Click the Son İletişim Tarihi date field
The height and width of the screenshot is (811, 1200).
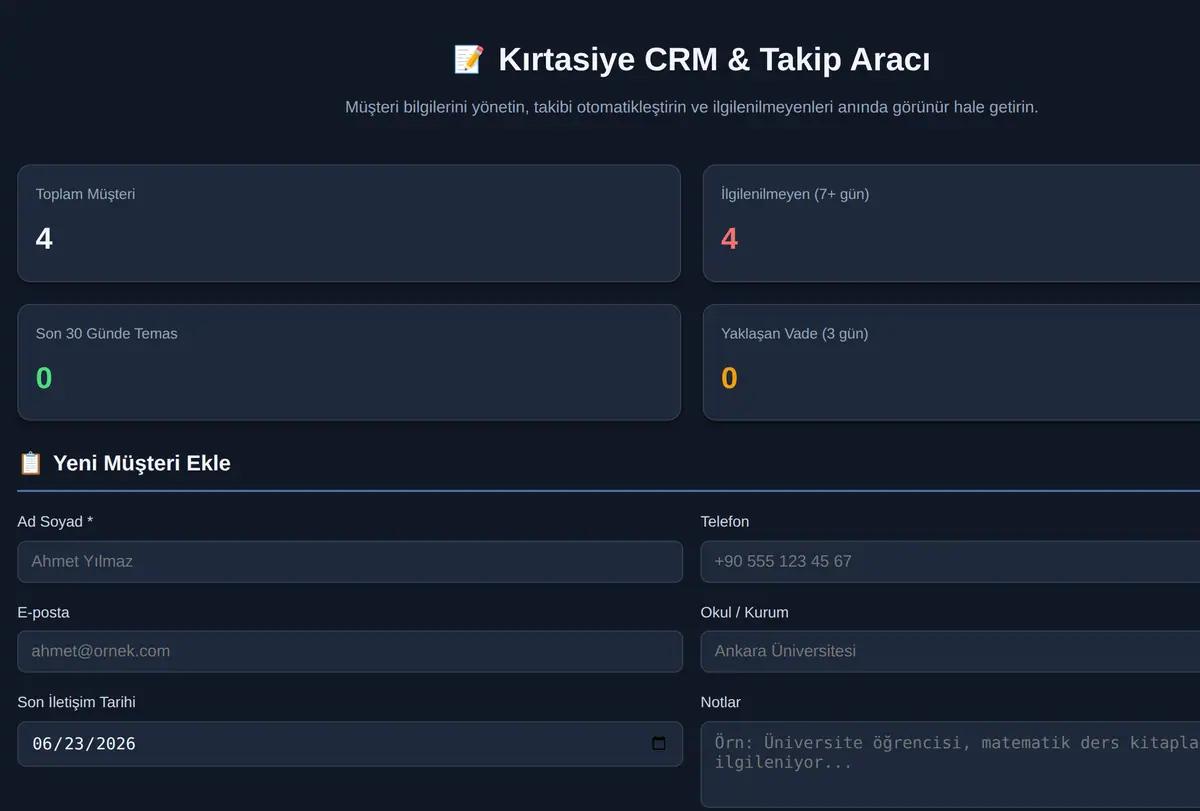tap(350, 744)
